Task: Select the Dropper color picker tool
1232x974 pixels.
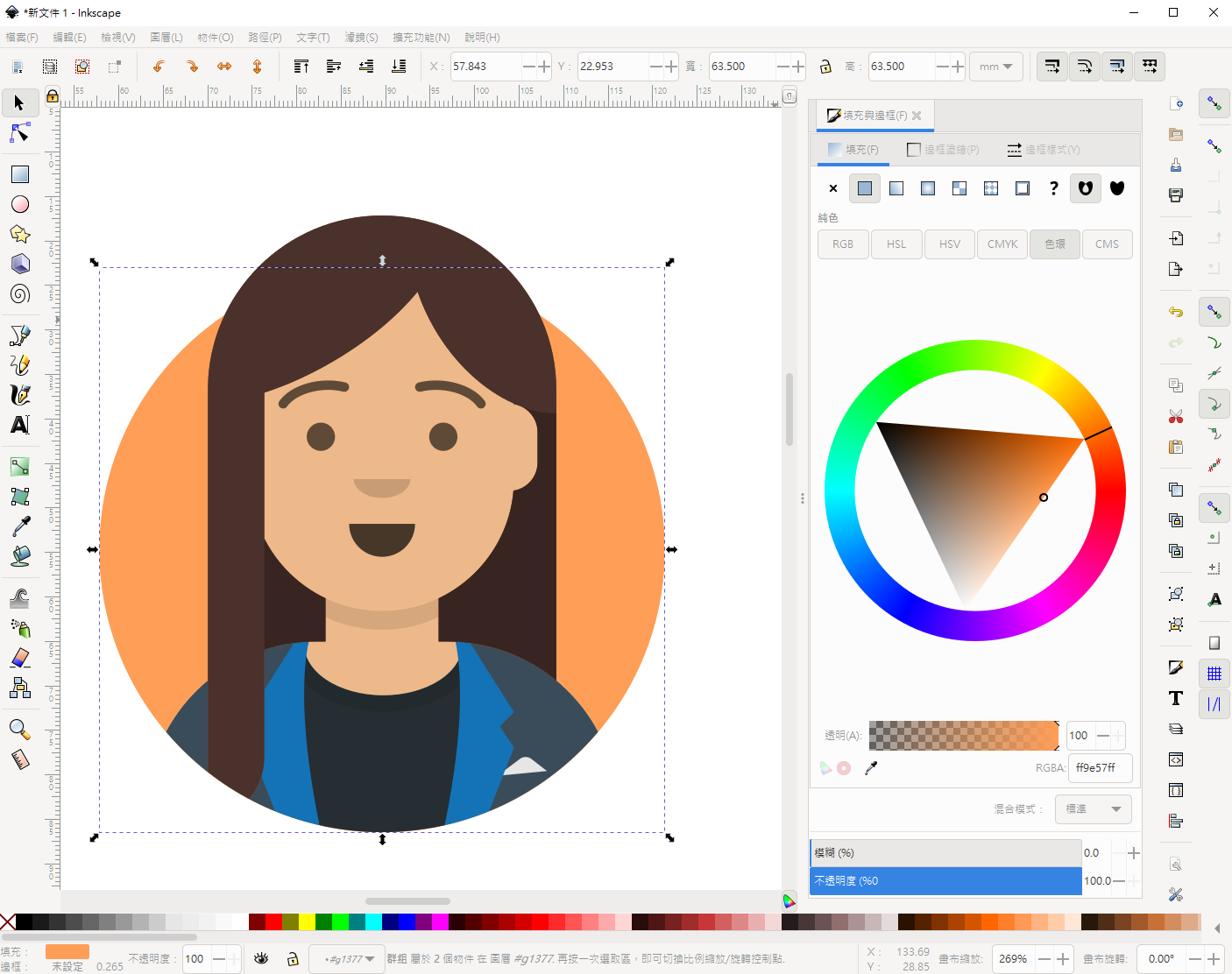Action: click(x=19, y=526)
